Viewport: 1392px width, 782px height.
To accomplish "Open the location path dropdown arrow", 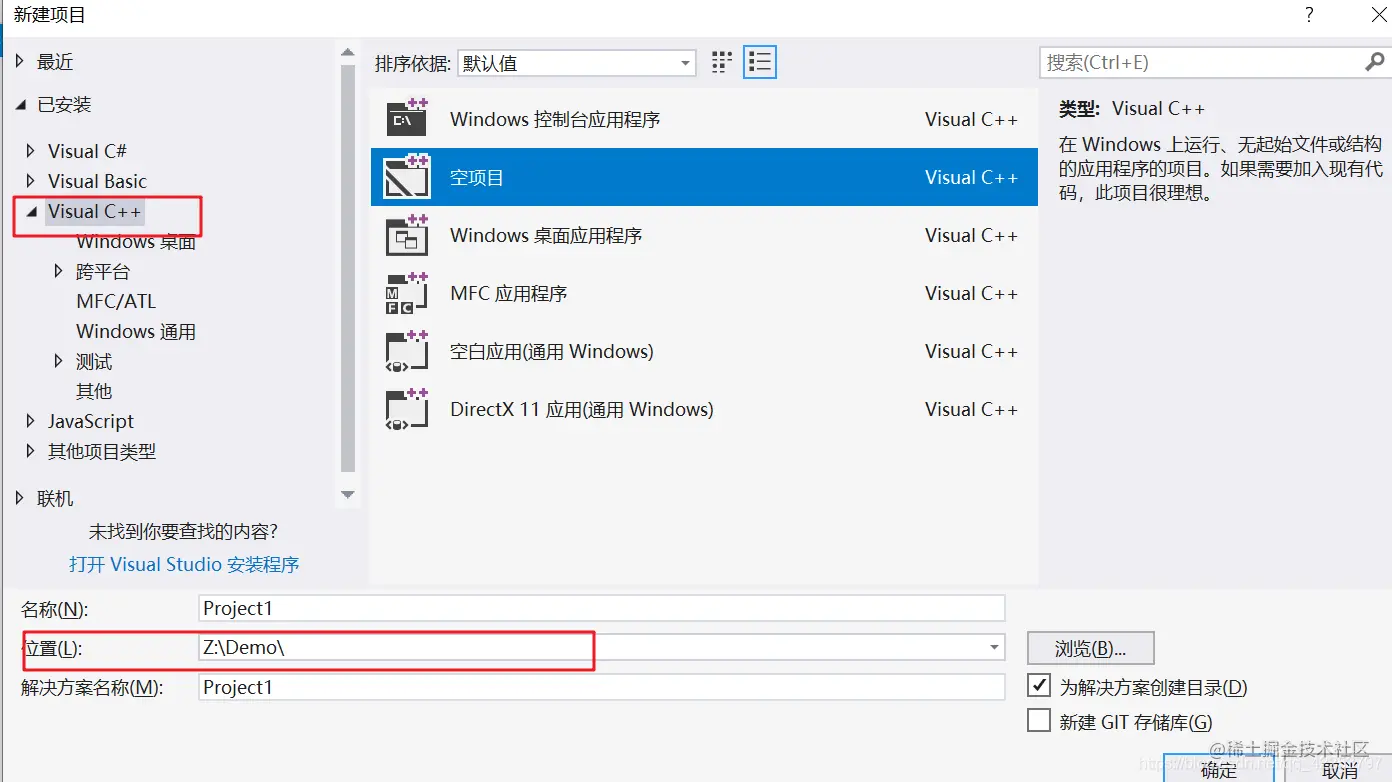I will click(995, 647).
